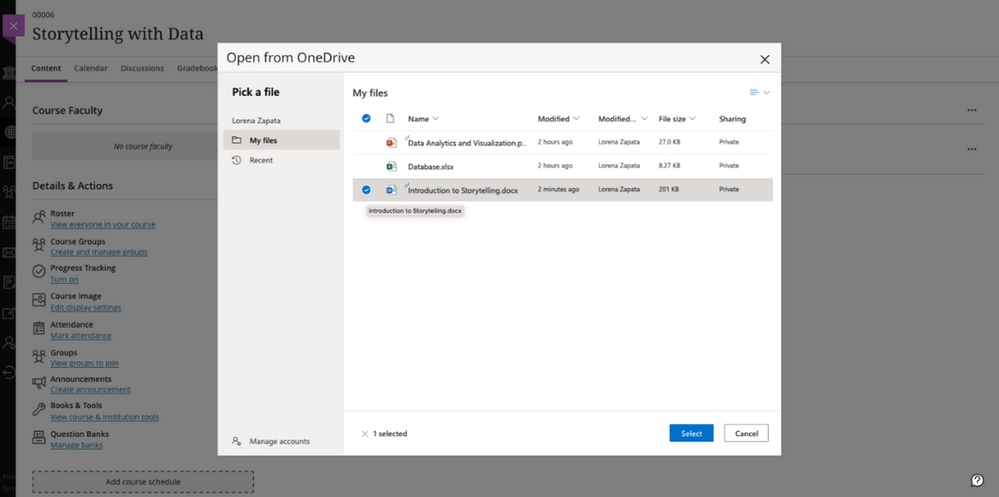Select My files in the sidebar
This screenshot has width=999, height=497.
282,140
